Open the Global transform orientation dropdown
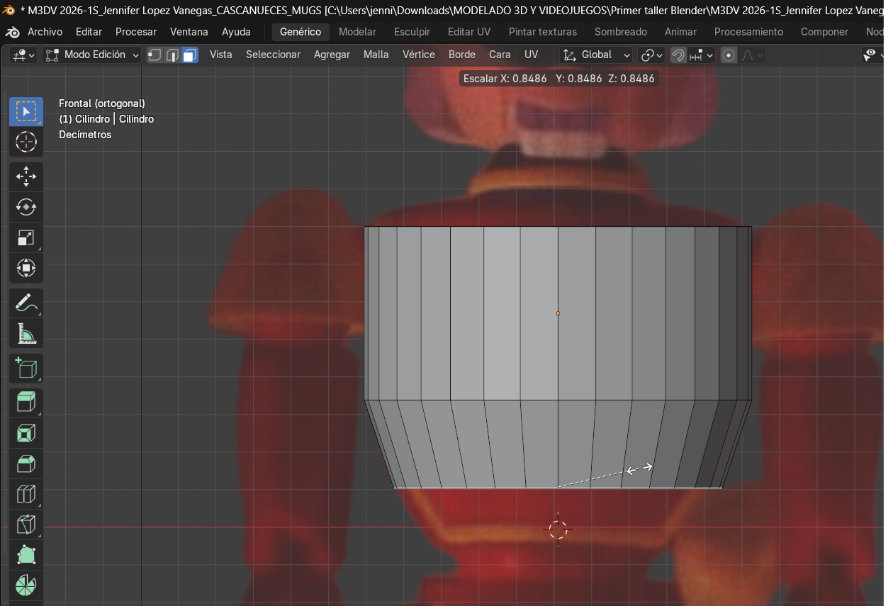The width and height of the screenshot is (885, 606). click(x=597, y=55)
